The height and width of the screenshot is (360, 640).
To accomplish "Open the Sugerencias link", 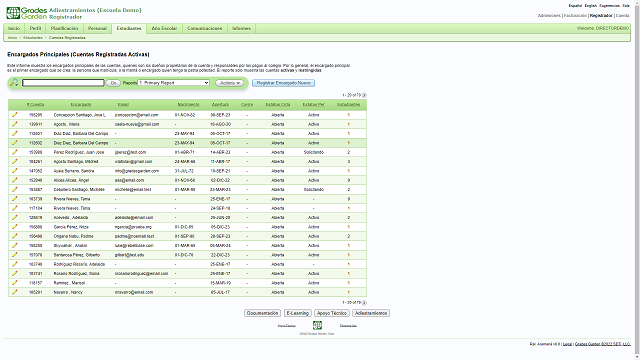I will click(609, 6).
